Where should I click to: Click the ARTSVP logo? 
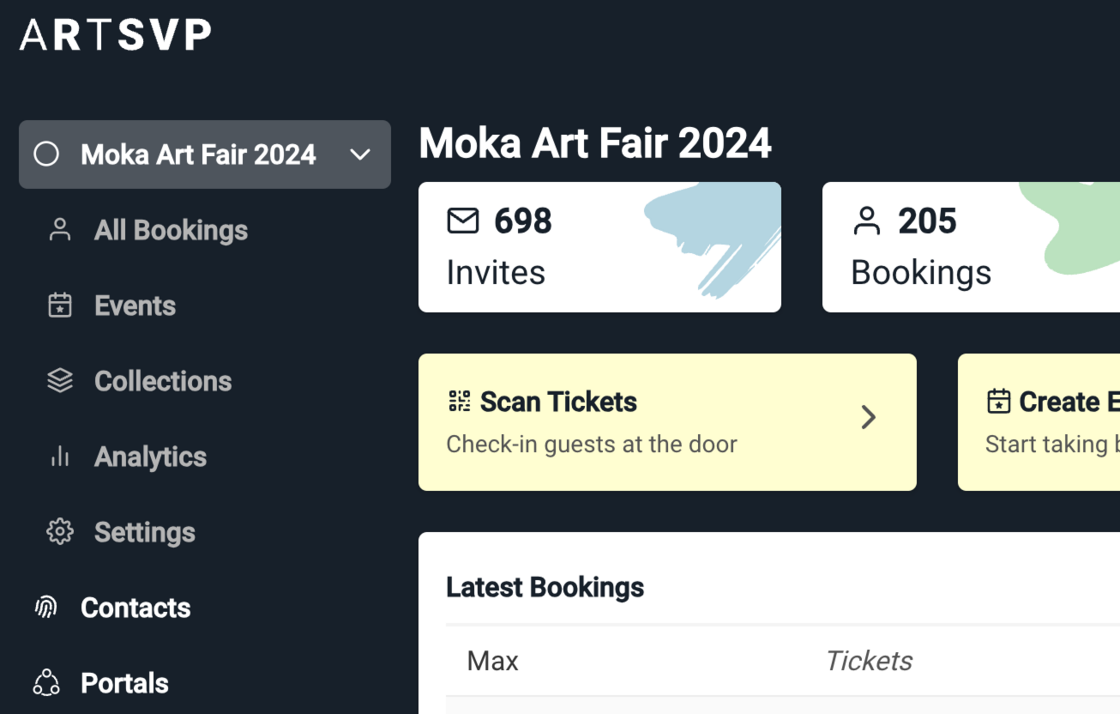pos(115,35)
